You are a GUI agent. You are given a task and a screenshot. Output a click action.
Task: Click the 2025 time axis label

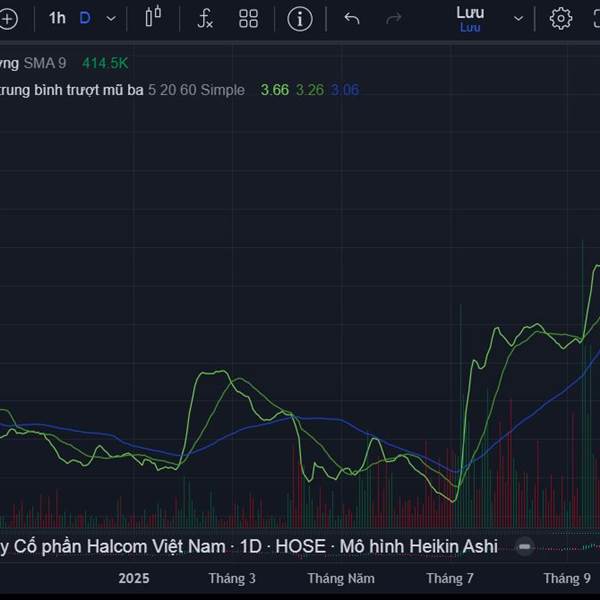point(134,578)
